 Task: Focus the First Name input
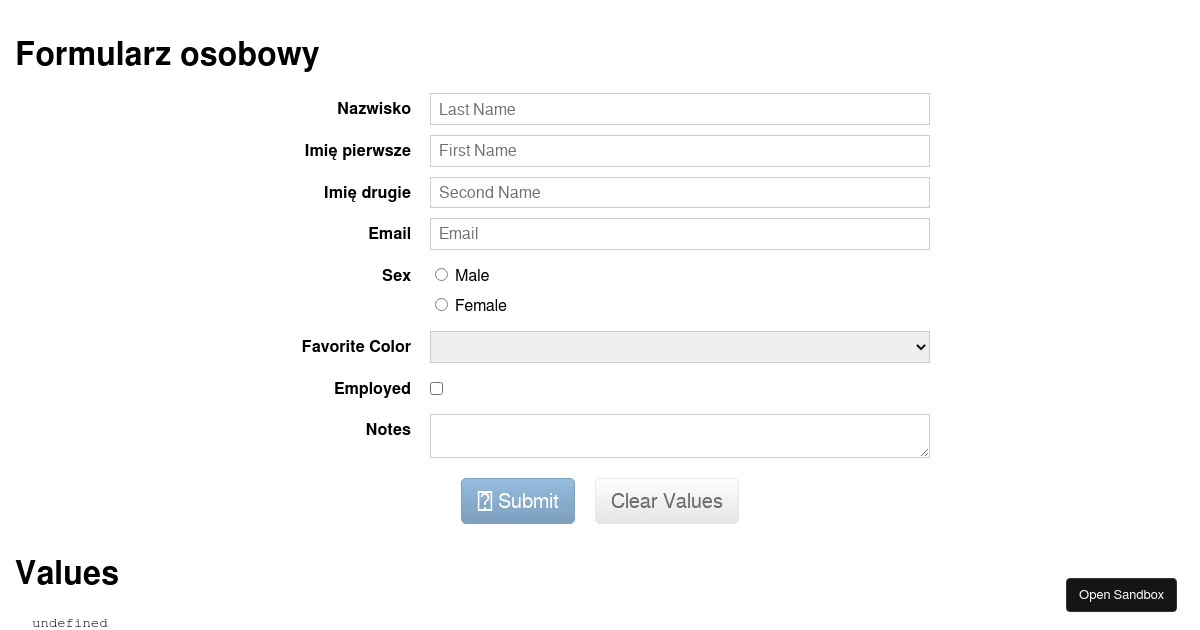(680, 150)
